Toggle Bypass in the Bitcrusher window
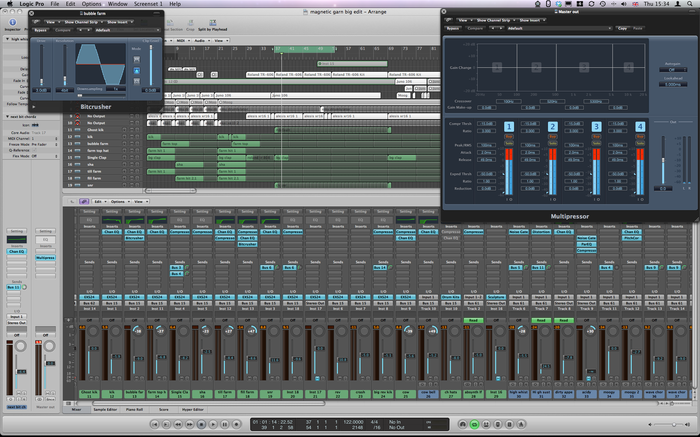700x437 pixels. point(40,30)
